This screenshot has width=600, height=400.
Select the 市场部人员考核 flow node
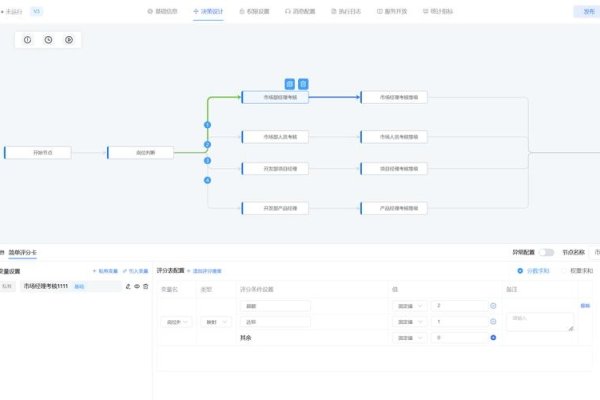(x=275, y=137)
